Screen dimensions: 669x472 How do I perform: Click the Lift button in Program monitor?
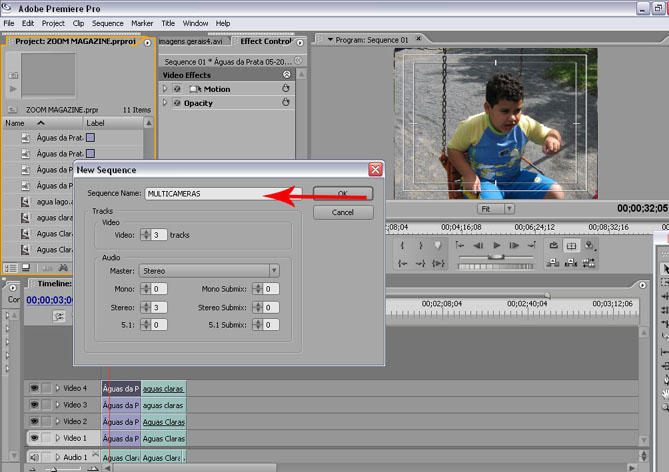pos(552,263)
